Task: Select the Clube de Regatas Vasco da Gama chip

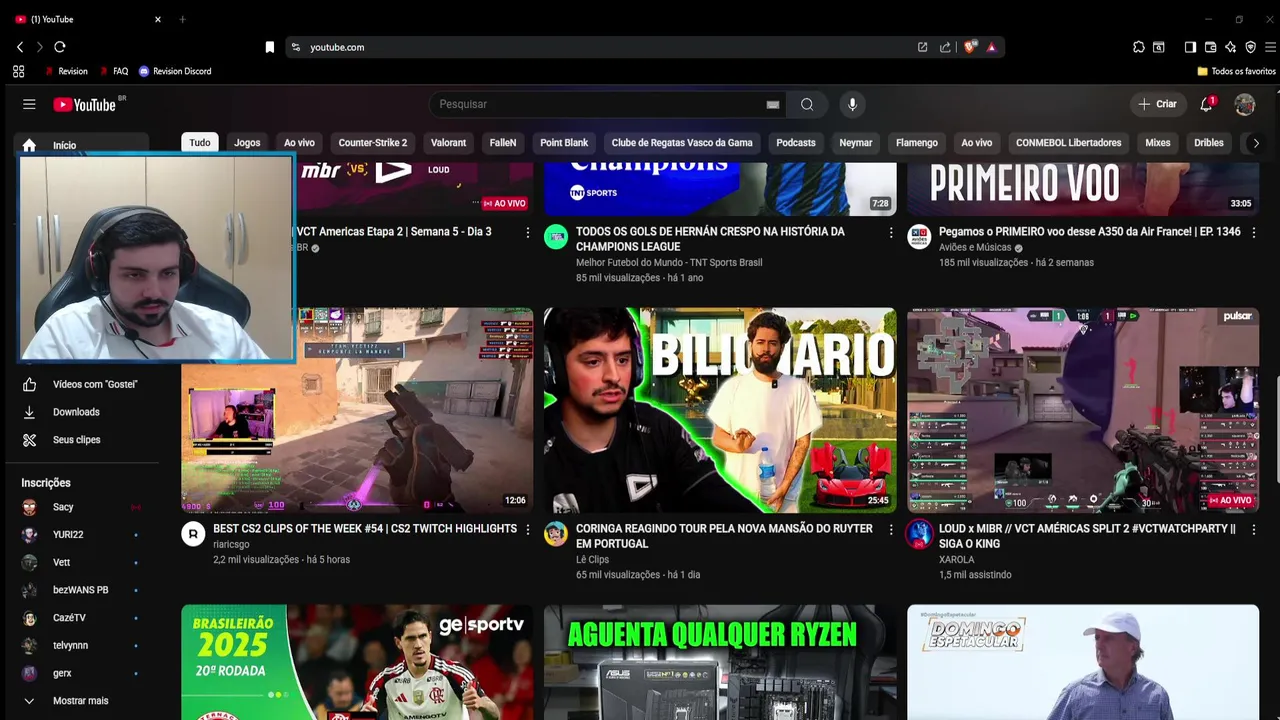Action: tap(682, 143)
